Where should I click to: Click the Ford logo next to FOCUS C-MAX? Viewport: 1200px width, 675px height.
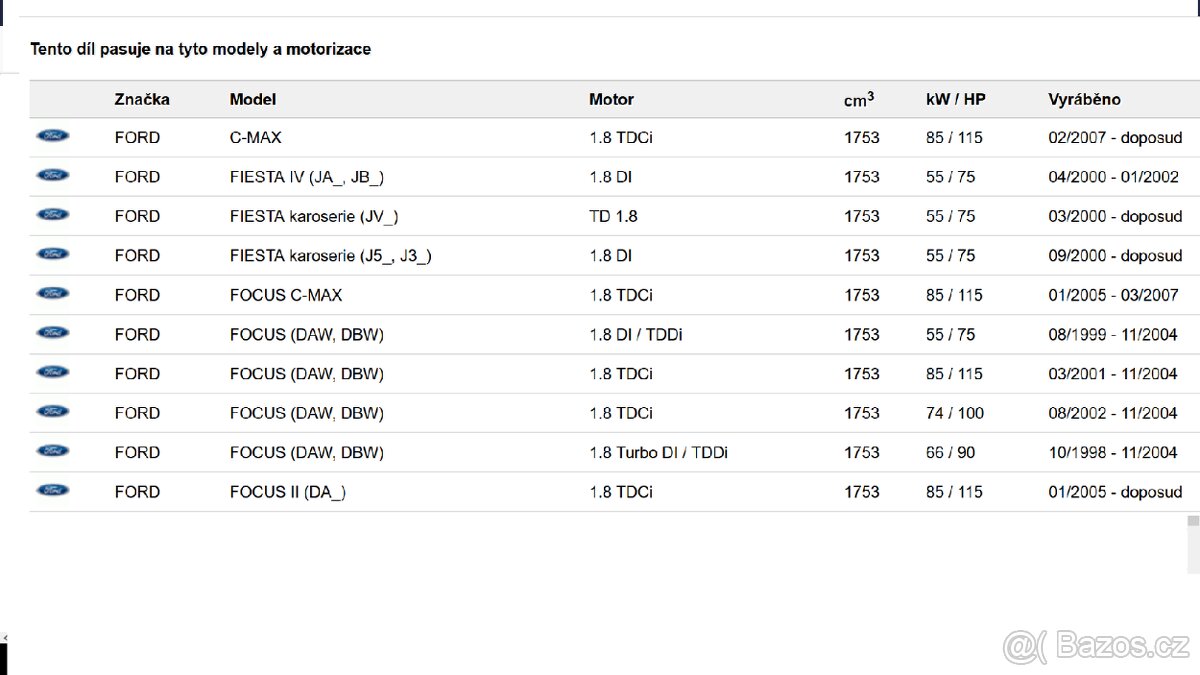(53, 294)
